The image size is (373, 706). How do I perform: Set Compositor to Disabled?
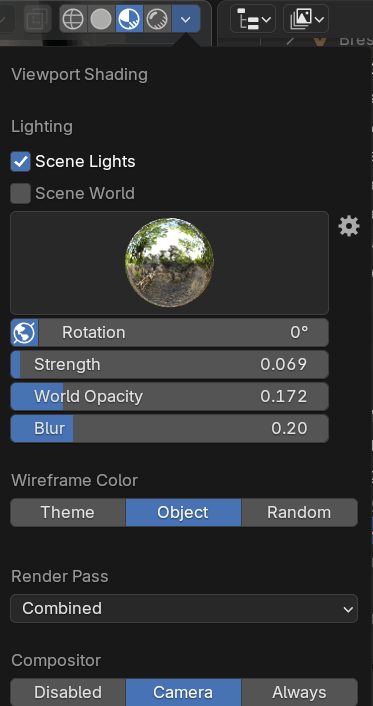68,692
